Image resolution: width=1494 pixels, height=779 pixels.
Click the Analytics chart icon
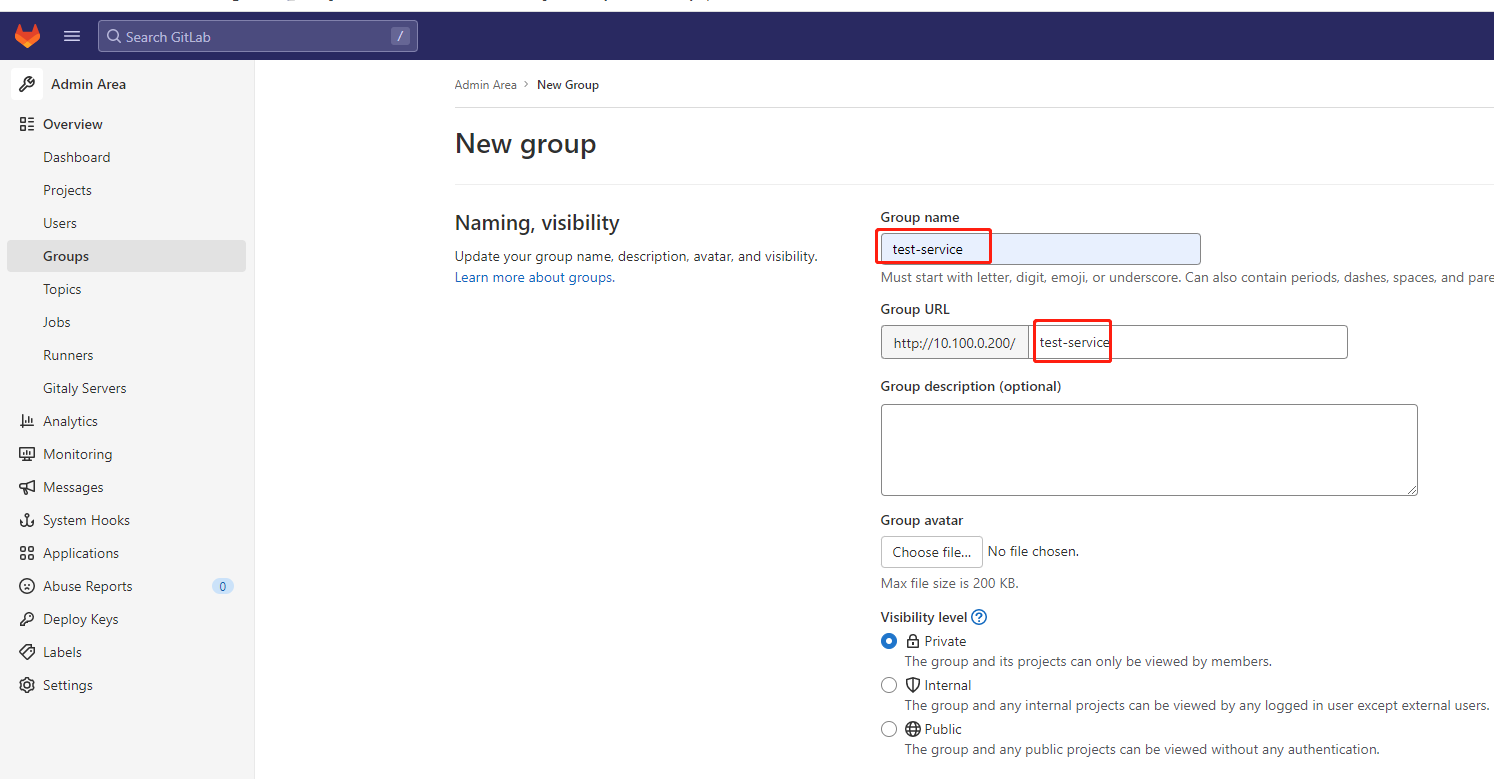27,421
